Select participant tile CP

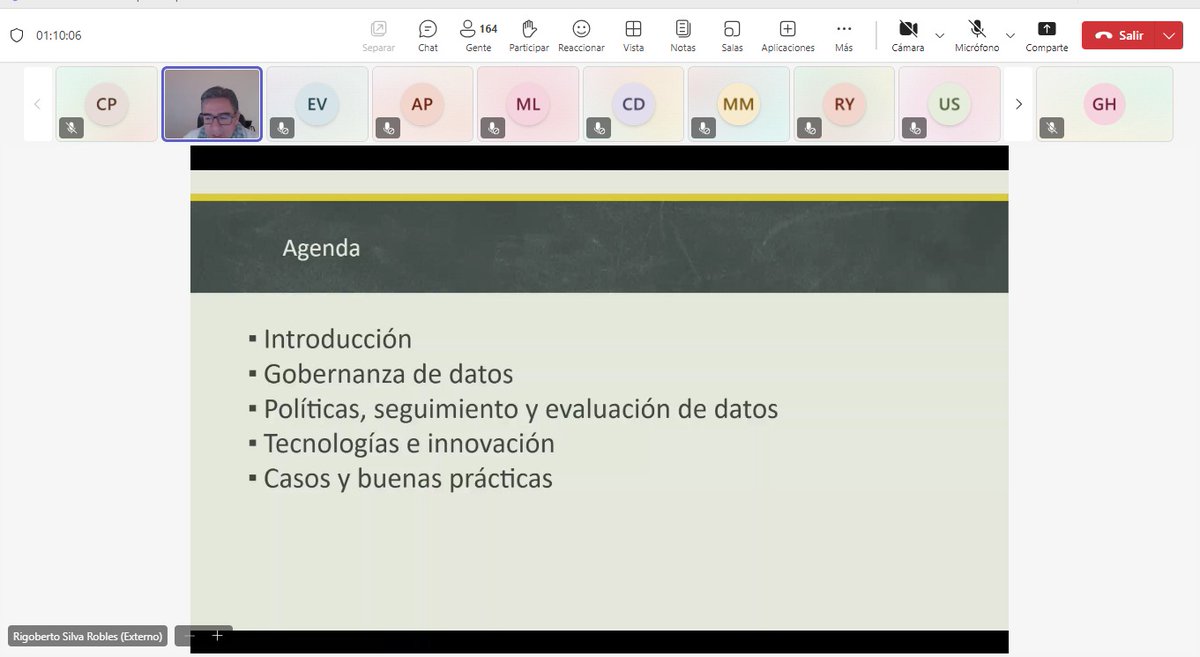107,104
